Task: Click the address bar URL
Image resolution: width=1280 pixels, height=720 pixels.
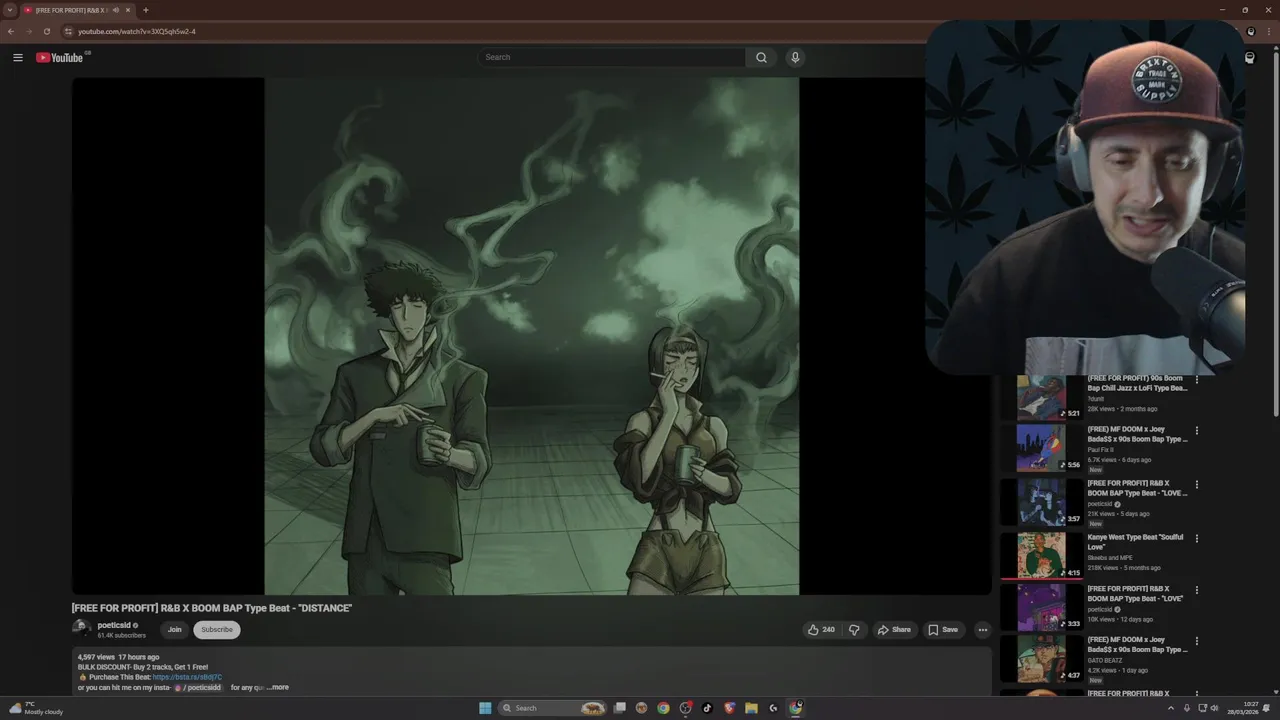Action: coord(137,31)
